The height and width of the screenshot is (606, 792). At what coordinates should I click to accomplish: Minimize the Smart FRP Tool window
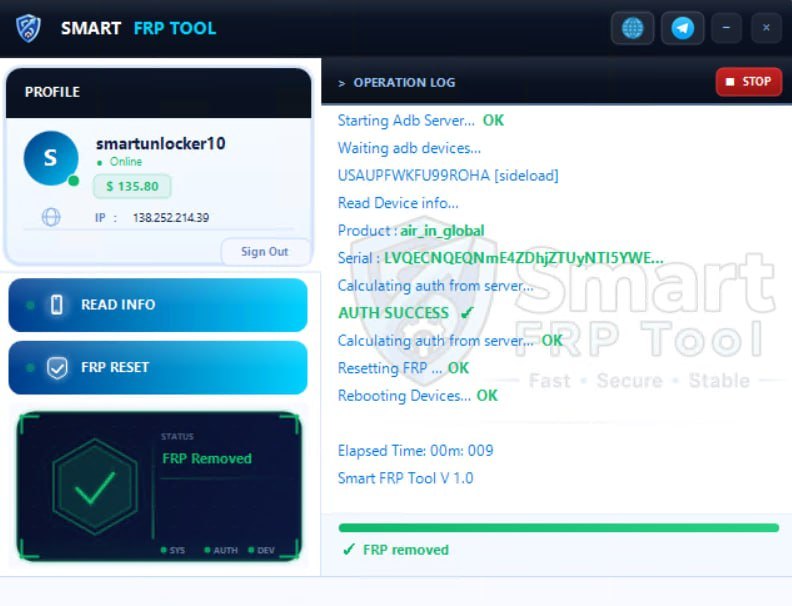726,28
